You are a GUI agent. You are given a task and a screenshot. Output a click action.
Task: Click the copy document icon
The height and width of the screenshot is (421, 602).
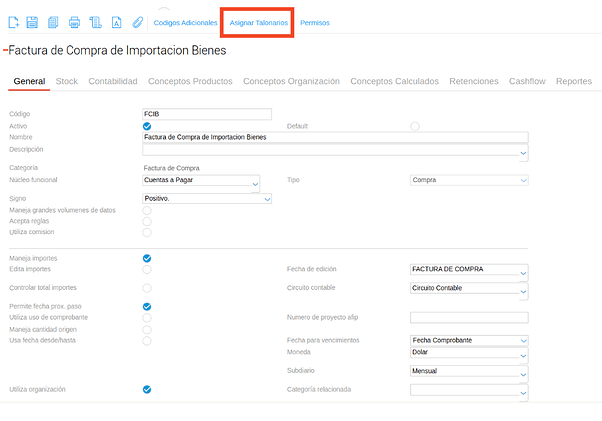coord(53,22)
